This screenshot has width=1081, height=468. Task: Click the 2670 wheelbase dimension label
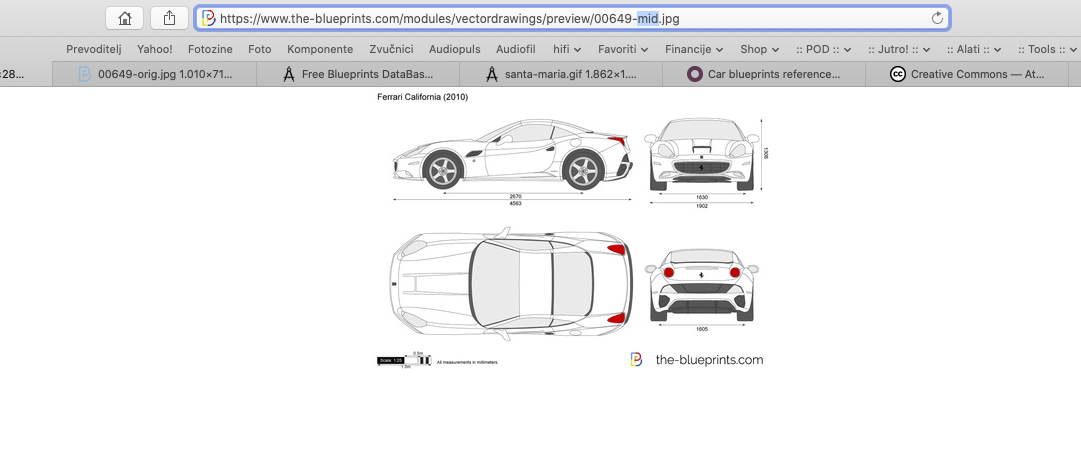[x=515, y=196]
